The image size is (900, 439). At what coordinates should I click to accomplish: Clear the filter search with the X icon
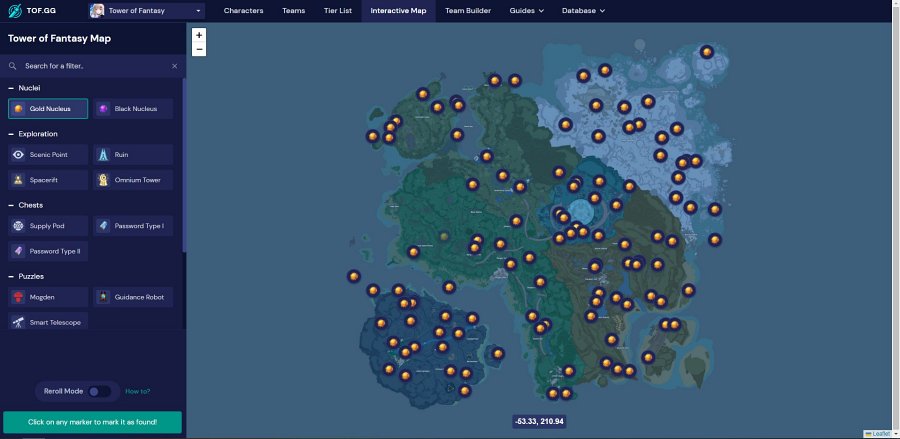point(174,66)
